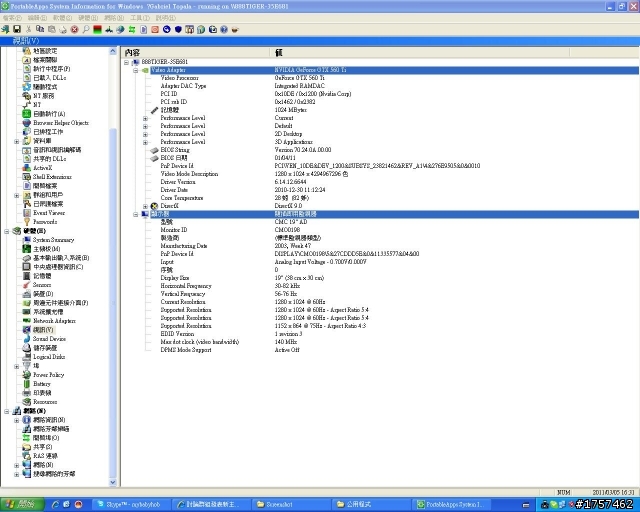The height and width of the screenshot is (512, 640).
Task: Click the blue circle icon left of shield
Action: pos(167,29)
